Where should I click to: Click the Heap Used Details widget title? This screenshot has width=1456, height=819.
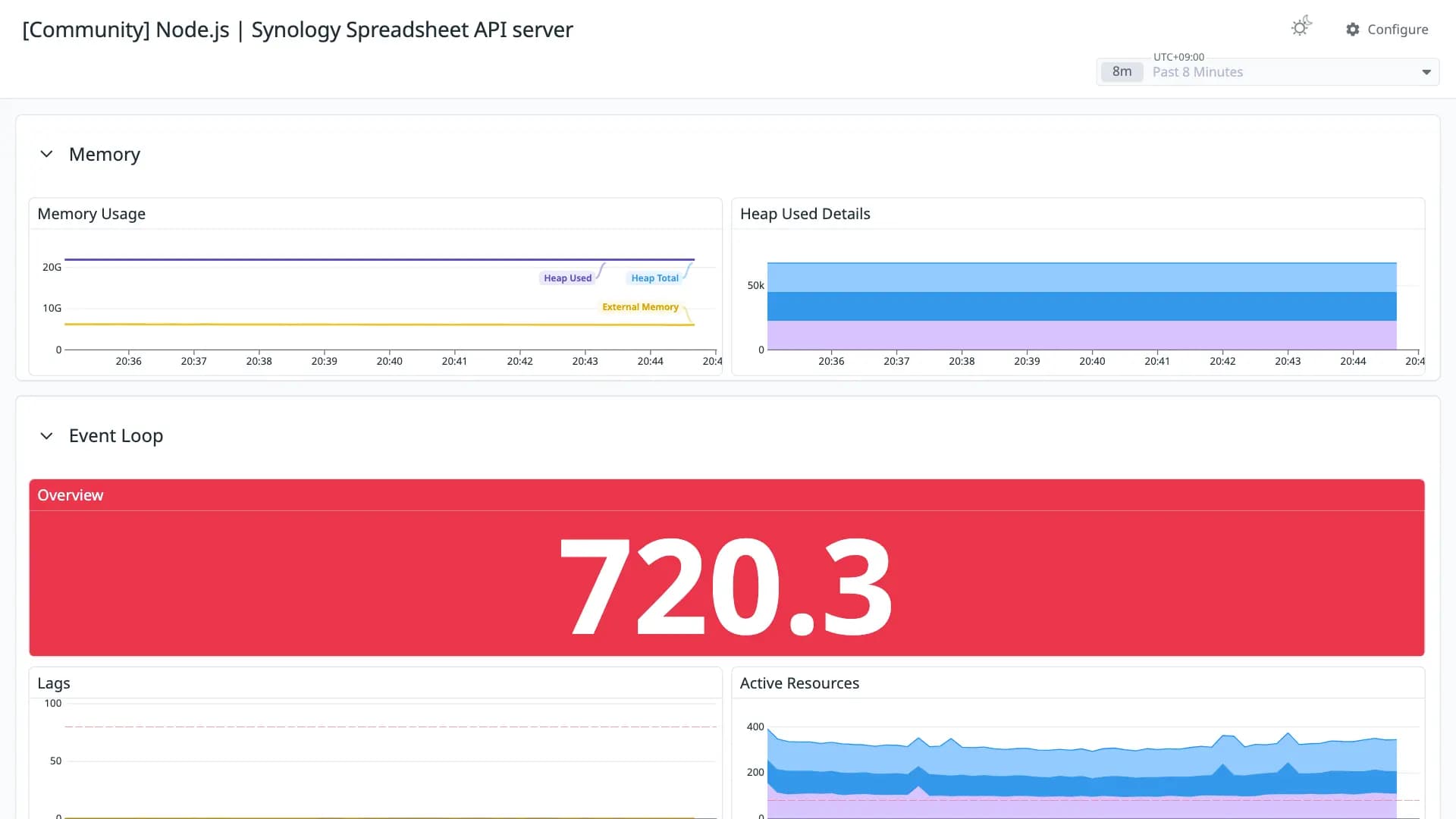(805, 214)
